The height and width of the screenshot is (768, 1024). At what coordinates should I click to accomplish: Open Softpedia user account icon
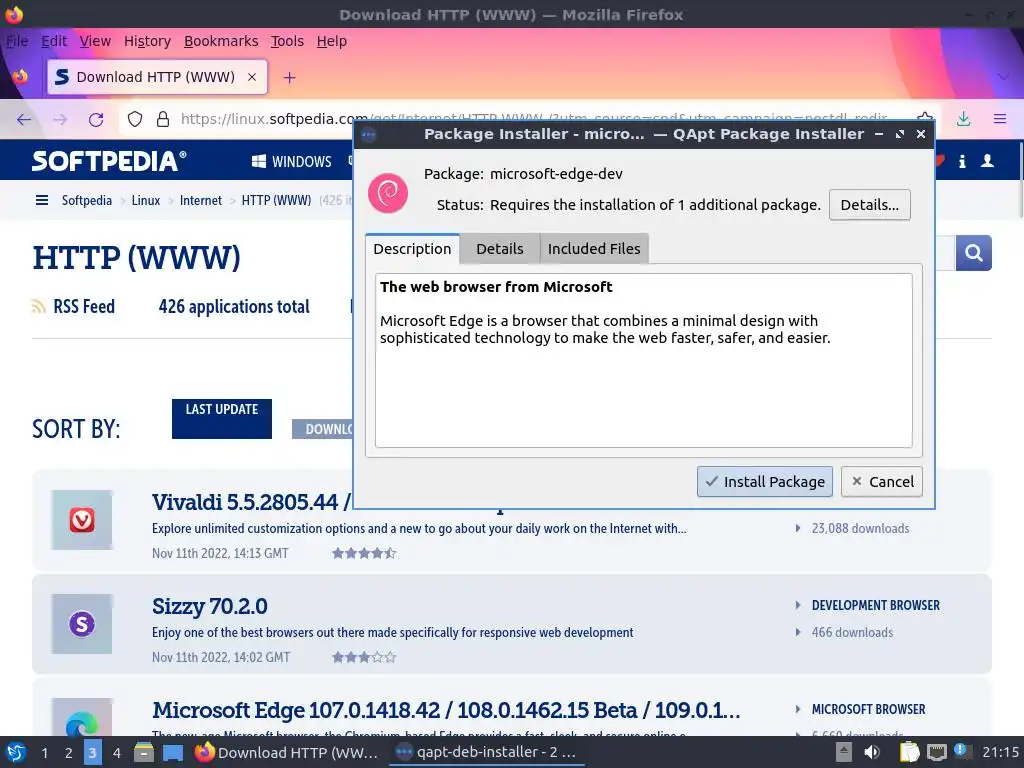tap(987, 161)
